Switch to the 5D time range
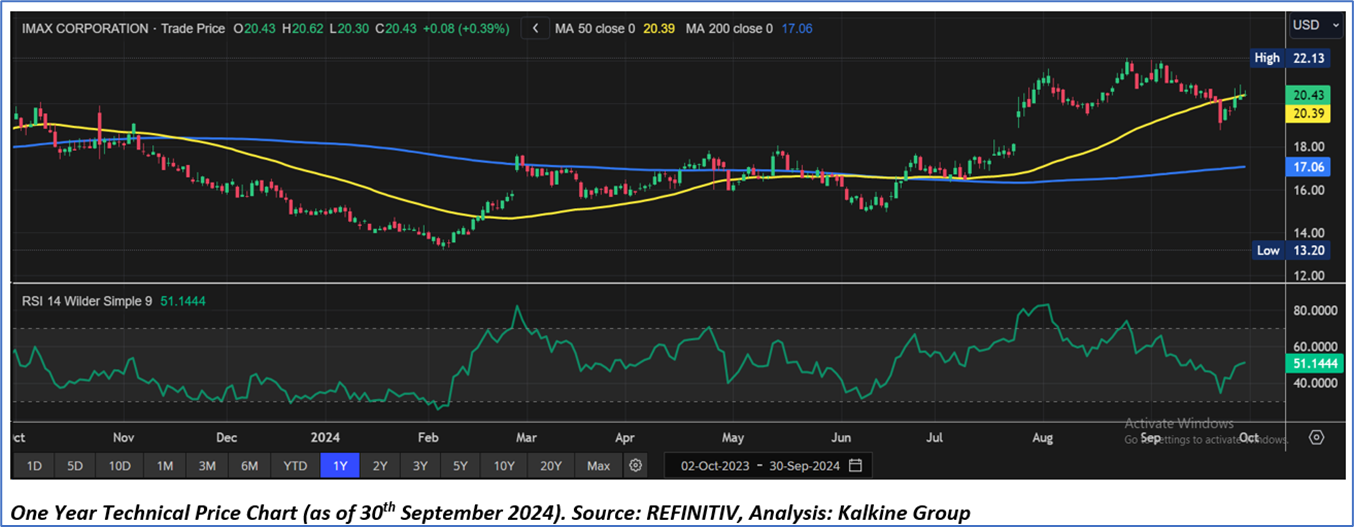1354x527 pixels. point(76,466)
